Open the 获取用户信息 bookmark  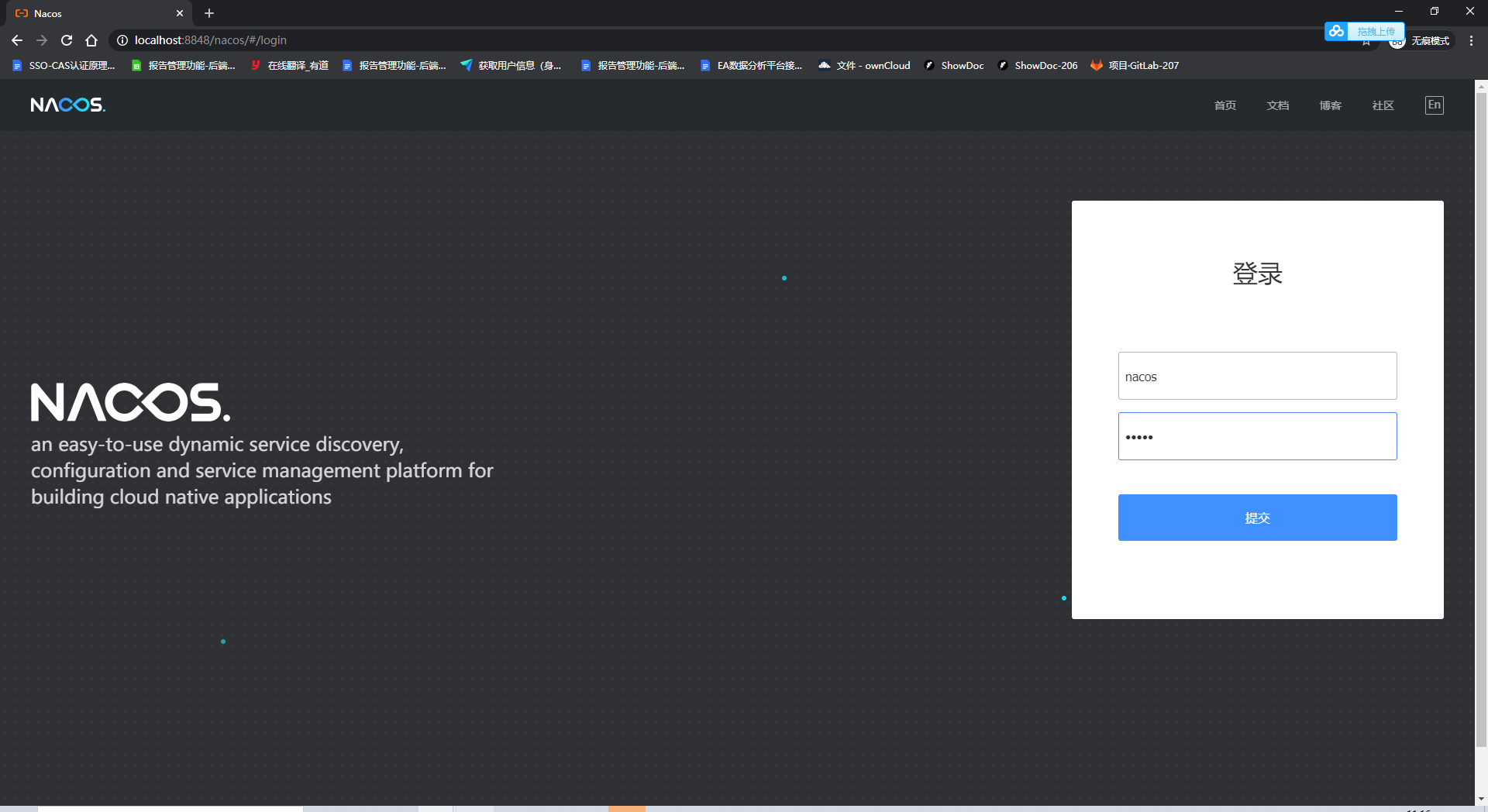pos(511,66)
